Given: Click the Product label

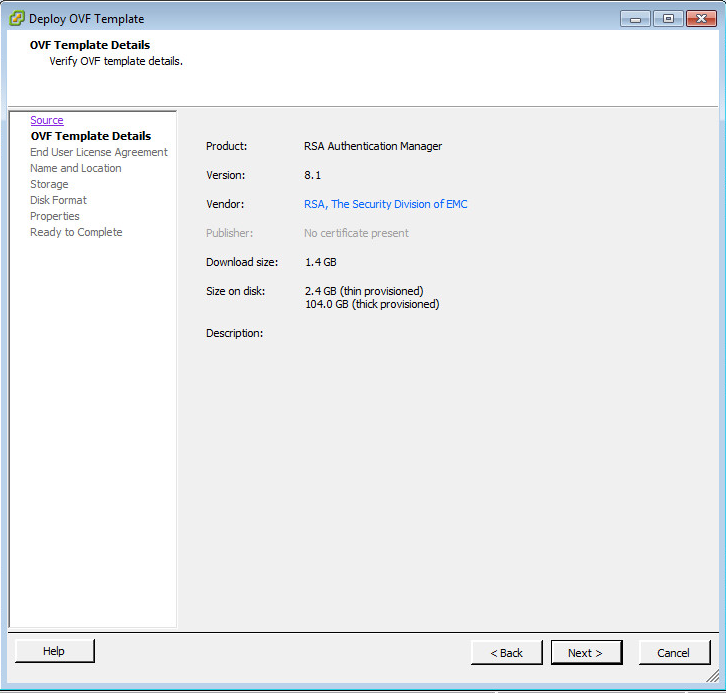Looking at the screenshot, I should (x=226, y=146).
